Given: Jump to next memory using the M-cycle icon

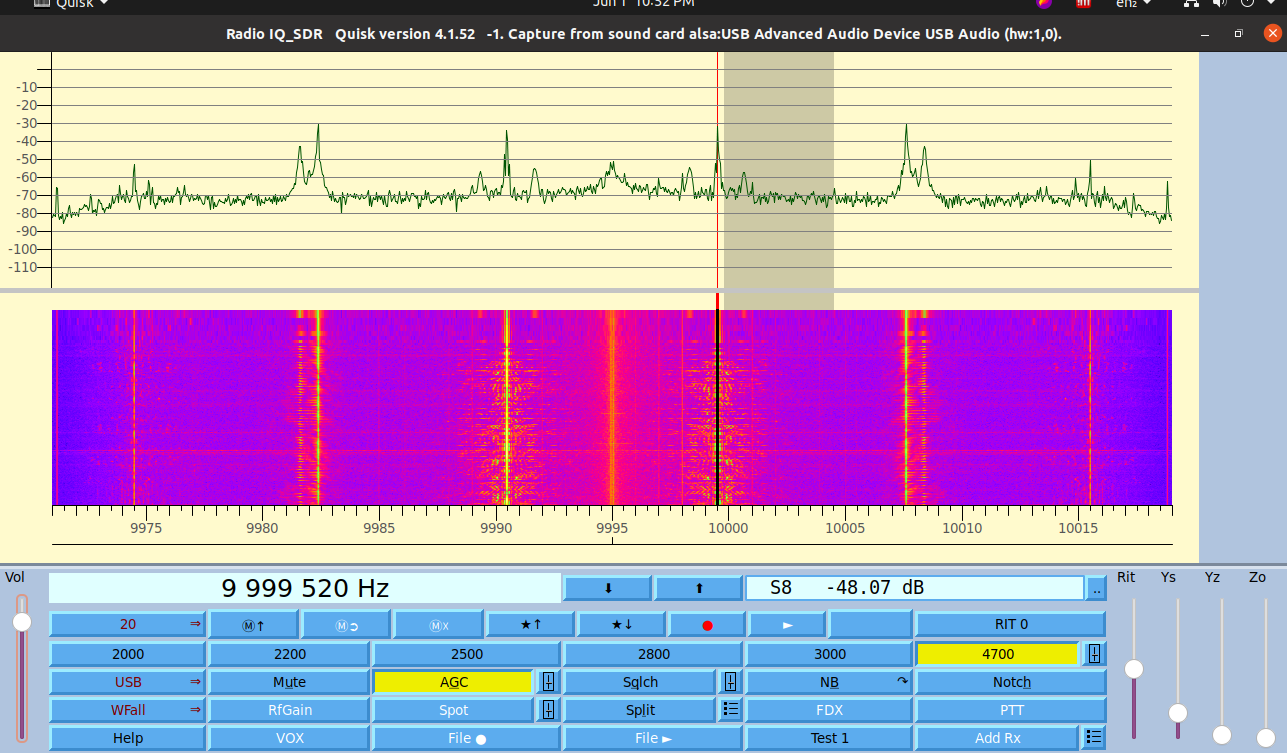Looking at the screenshot, I should tap(346, 623).
